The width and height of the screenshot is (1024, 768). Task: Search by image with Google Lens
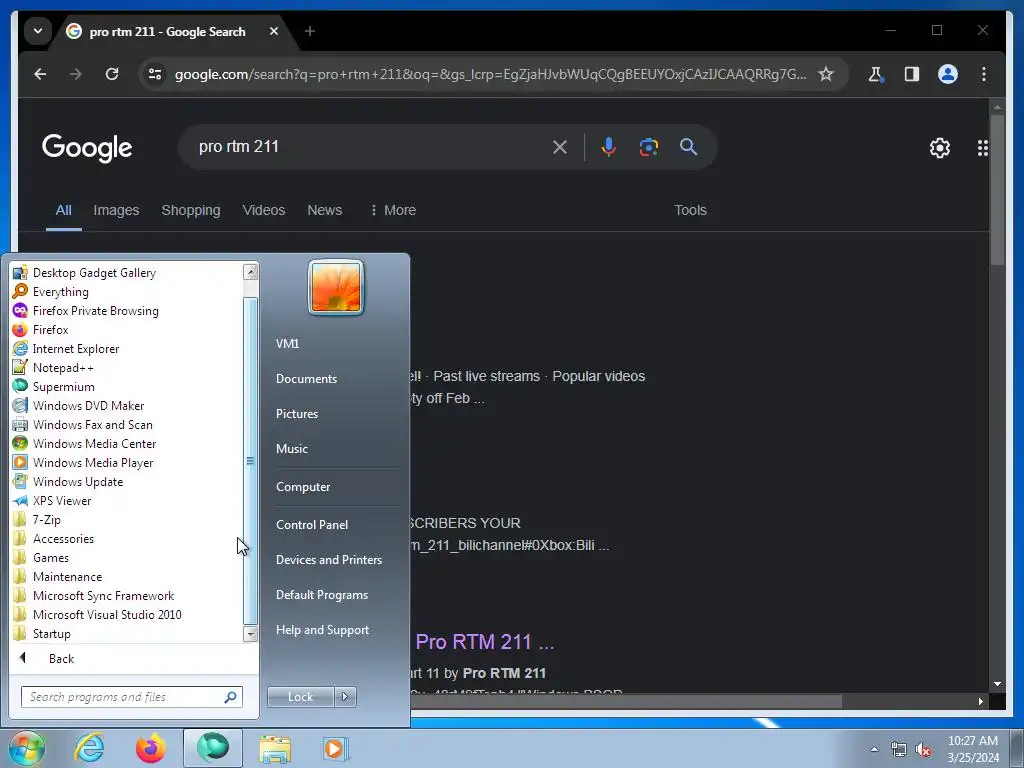point(648,147)
